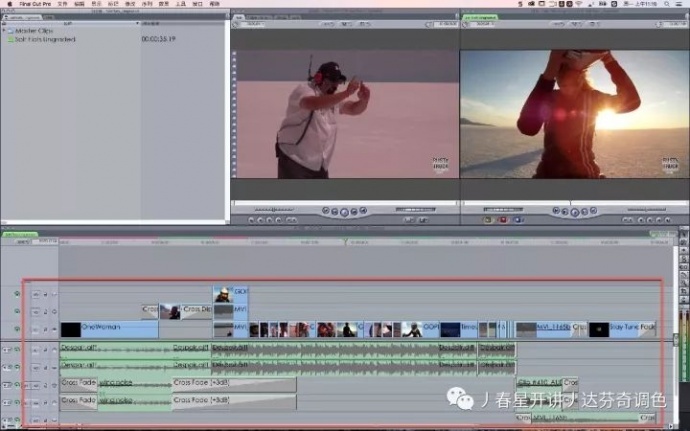This screenshot has width=690, height=431.
Task: Click the first Cross Fade audio transition
Action: (78, 383)
